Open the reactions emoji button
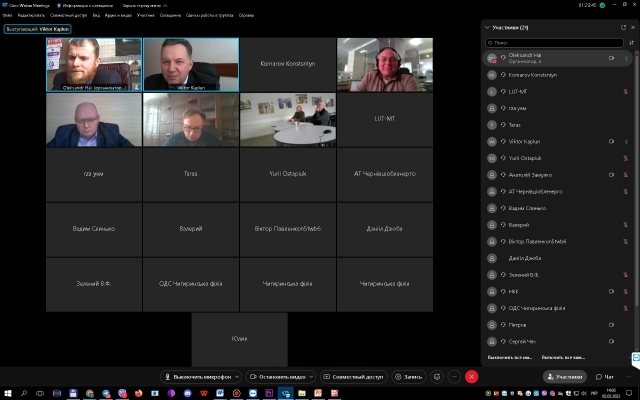Viewport: 640px width, 400px height. [436, 377]
